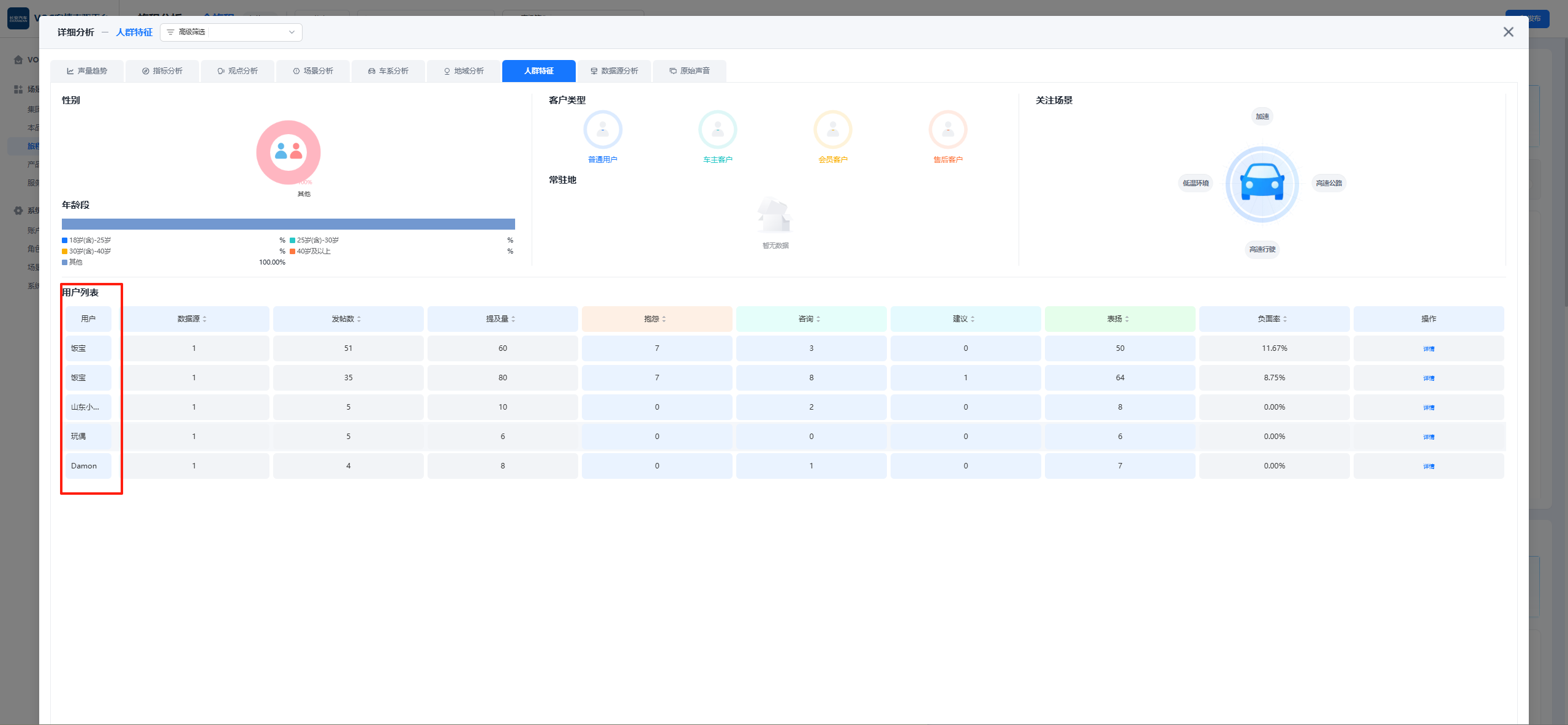This screenshot has width=1568, height=725.
Task: Click the 会员客户 customer type icon
Action: pos(832,130)
